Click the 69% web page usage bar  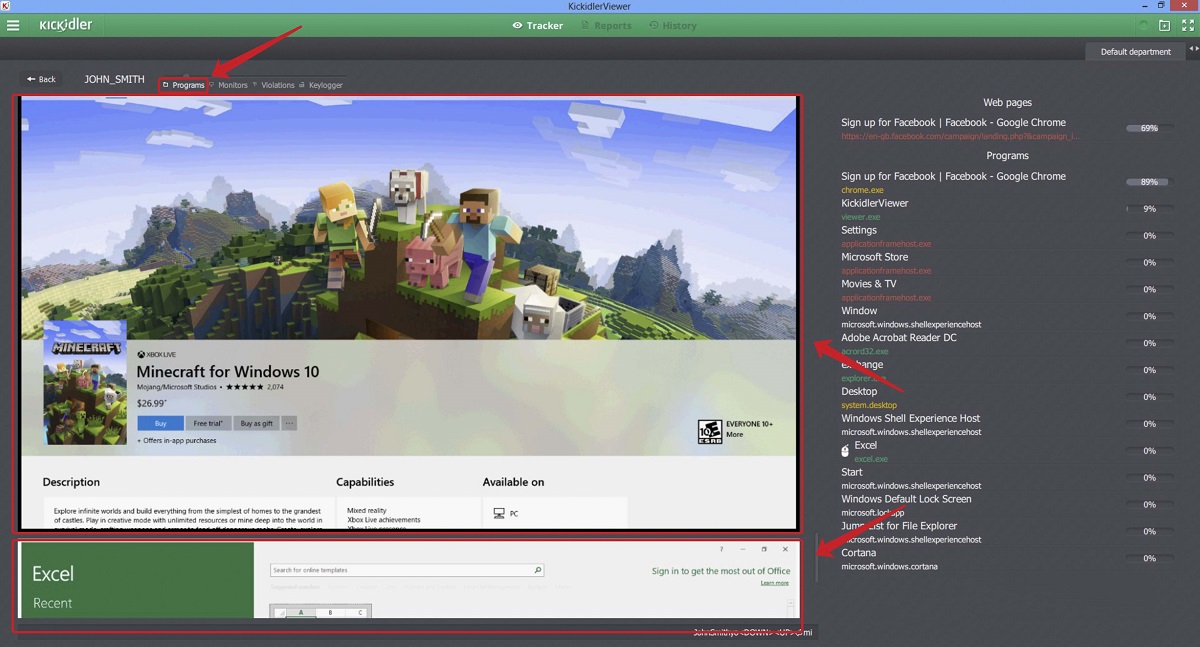1149,128
